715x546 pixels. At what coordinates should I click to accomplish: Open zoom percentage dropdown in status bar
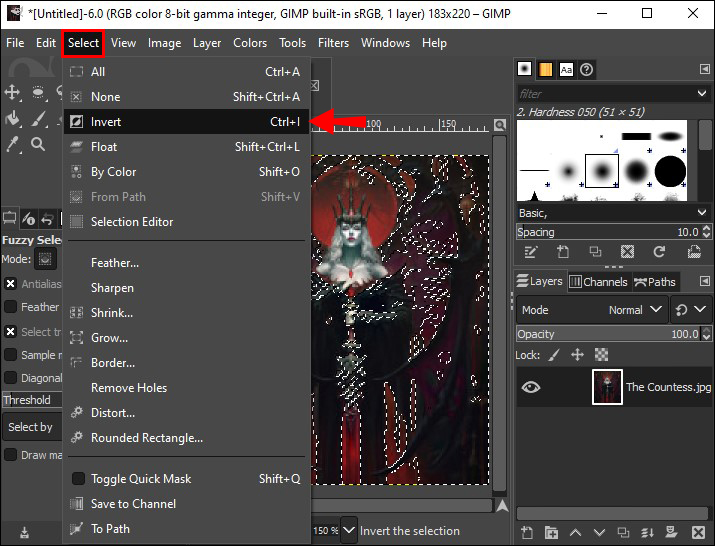[x=349, y=530]
